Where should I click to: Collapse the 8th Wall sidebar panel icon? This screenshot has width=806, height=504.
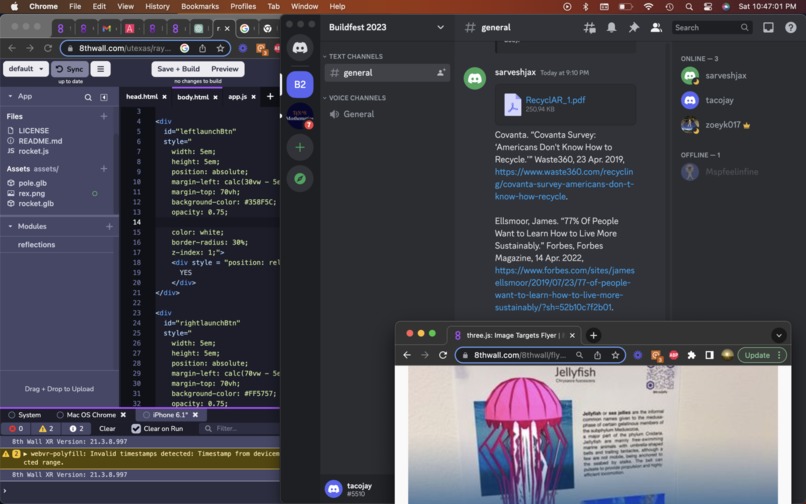[104, 97]
